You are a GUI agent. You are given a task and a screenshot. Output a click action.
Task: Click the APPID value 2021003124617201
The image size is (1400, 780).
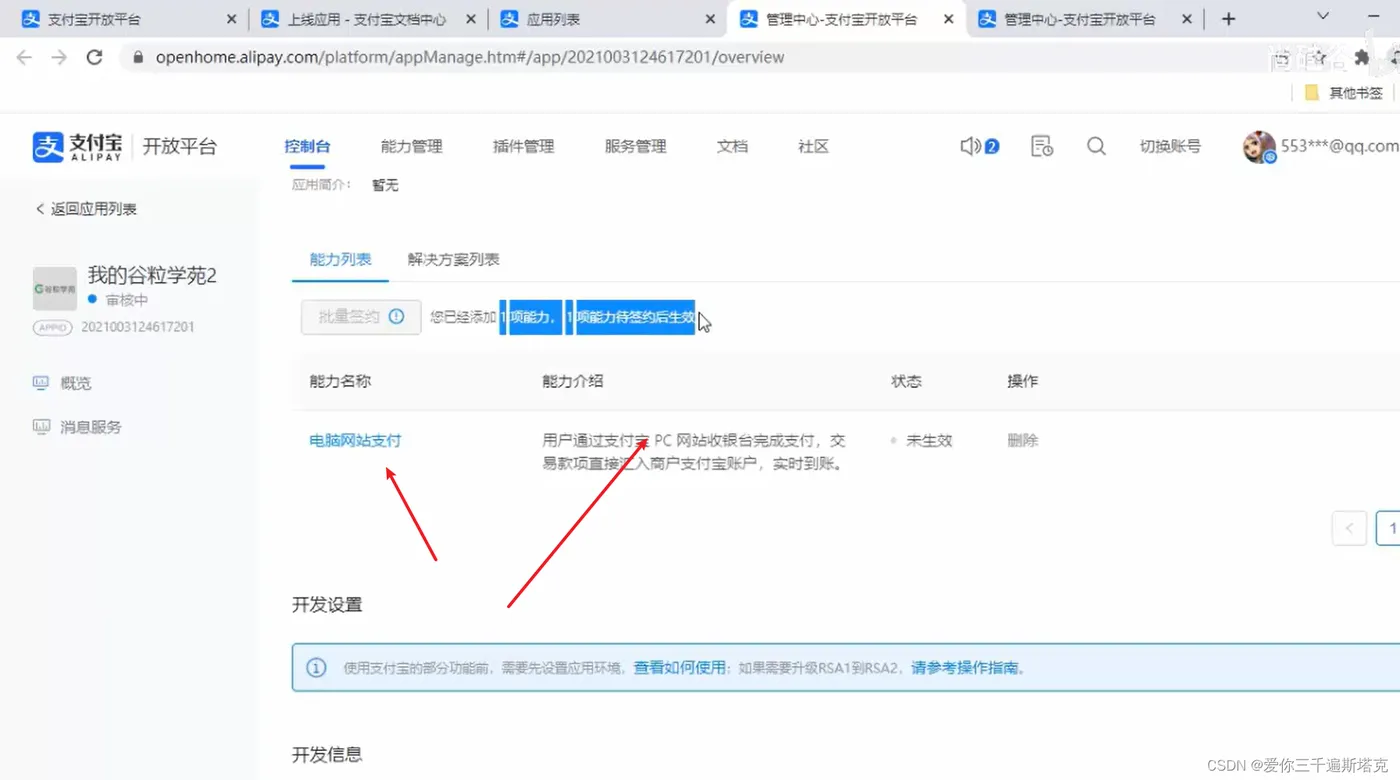(x=137, y=327)
